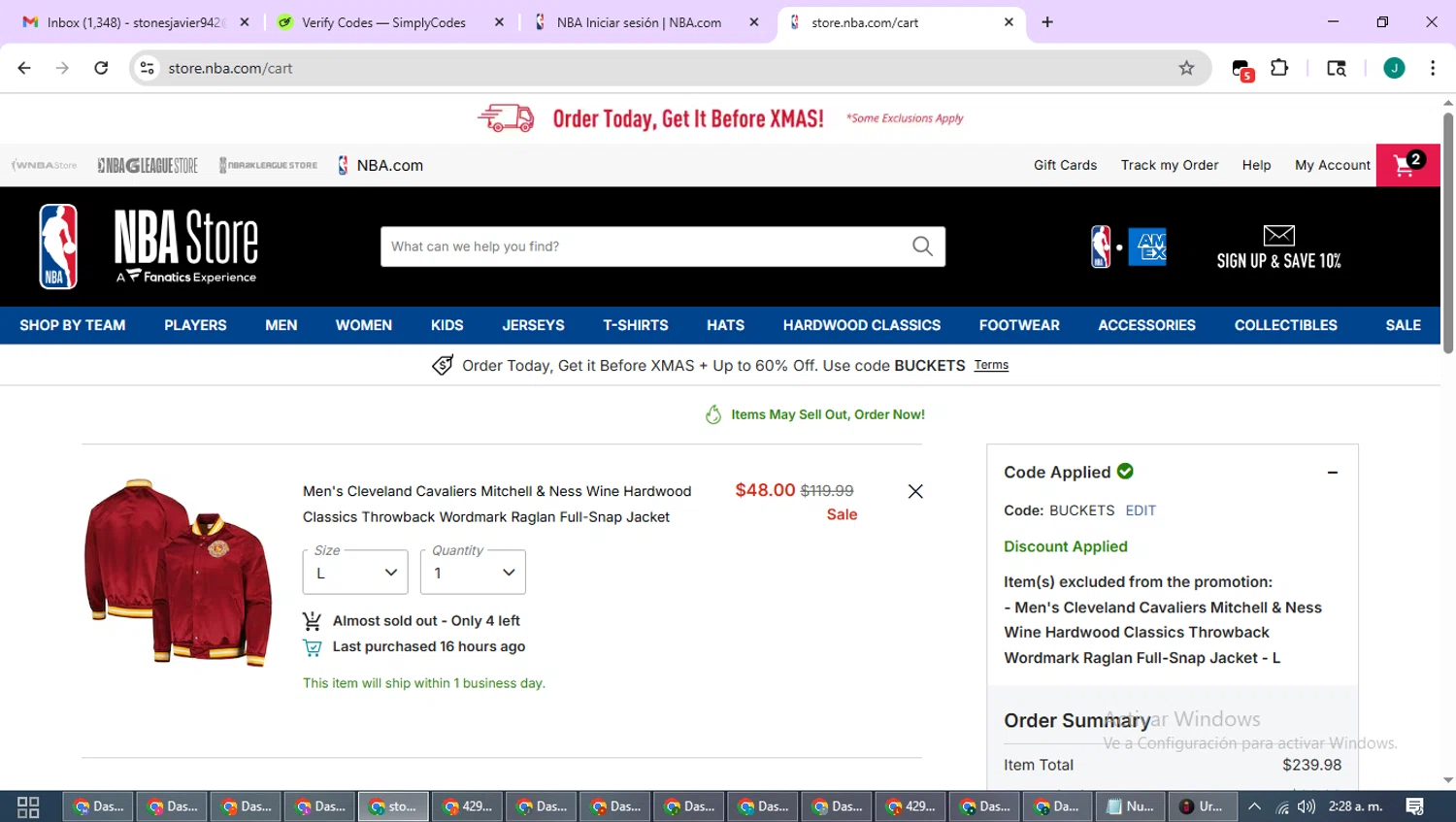Open the FOOTWEAR menu
This screenshot has height=822, width=1456.
(1019, 325)
